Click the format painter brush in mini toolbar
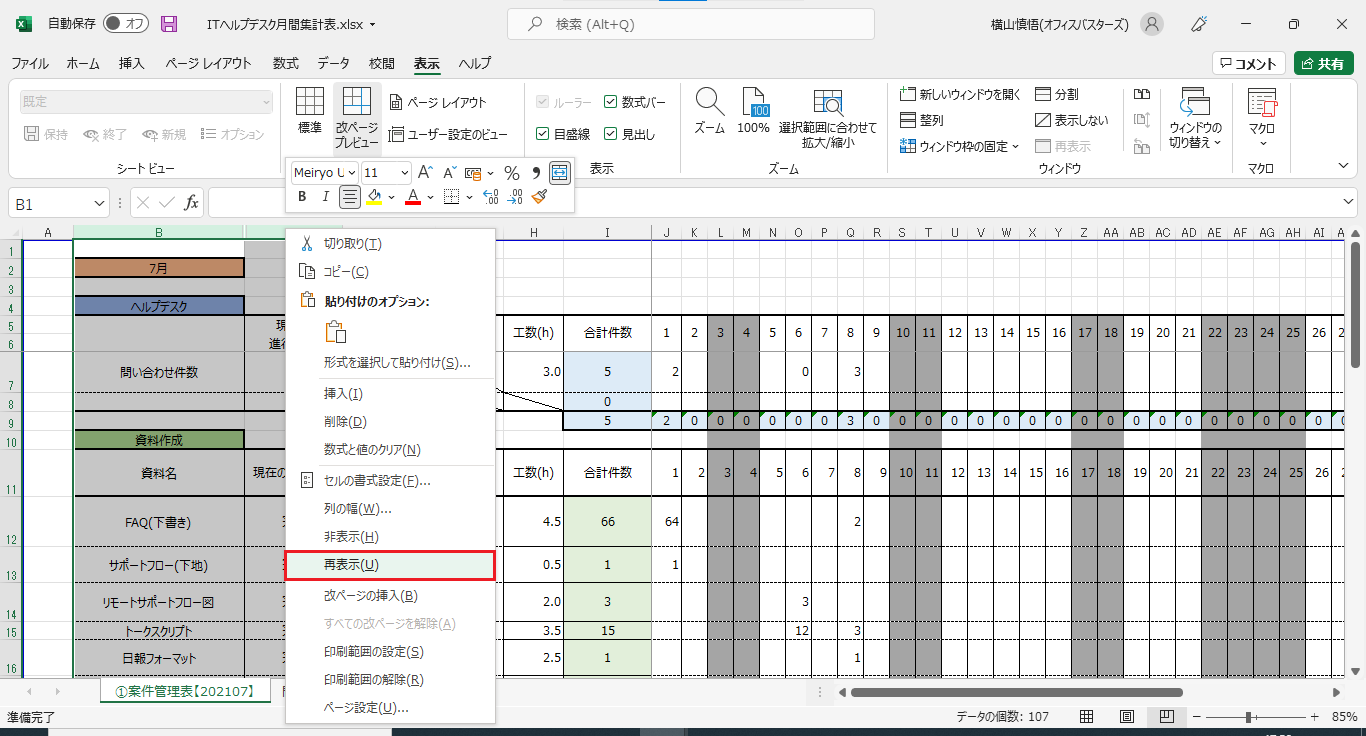The width and height of the screenshot is (1366, 736). tap(539, 197)
